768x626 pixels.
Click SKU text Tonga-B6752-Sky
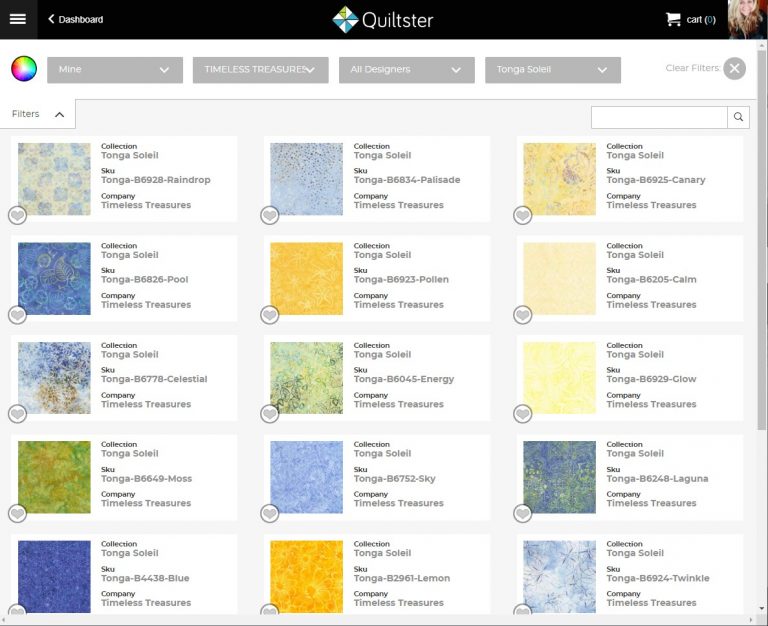[395, 479]
